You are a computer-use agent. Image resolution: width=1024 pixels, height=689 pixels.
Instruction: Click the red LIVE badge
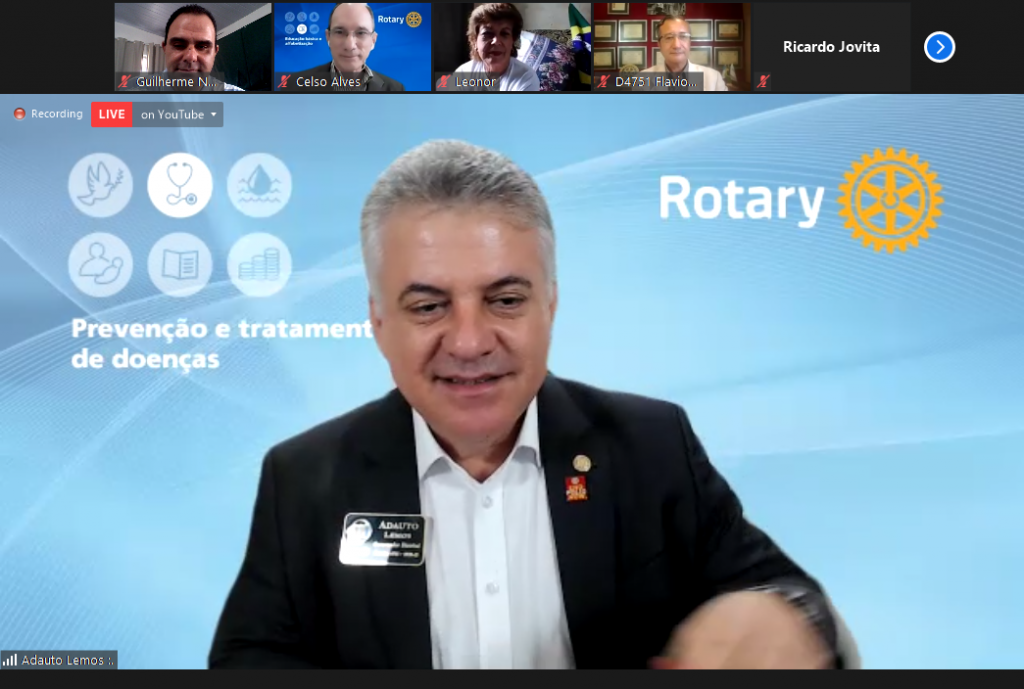click(x=111, y=114)
